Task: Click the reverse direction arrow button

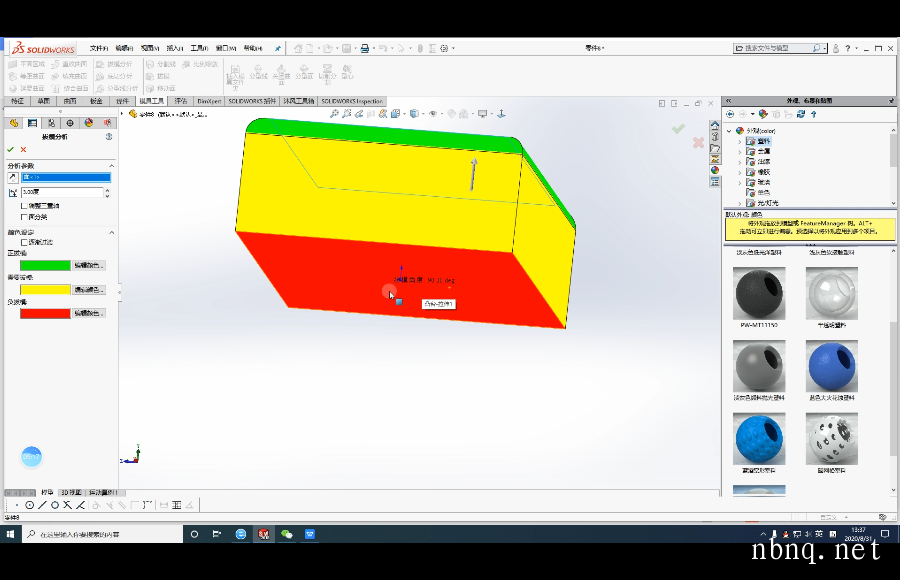Action: point(13,177)
